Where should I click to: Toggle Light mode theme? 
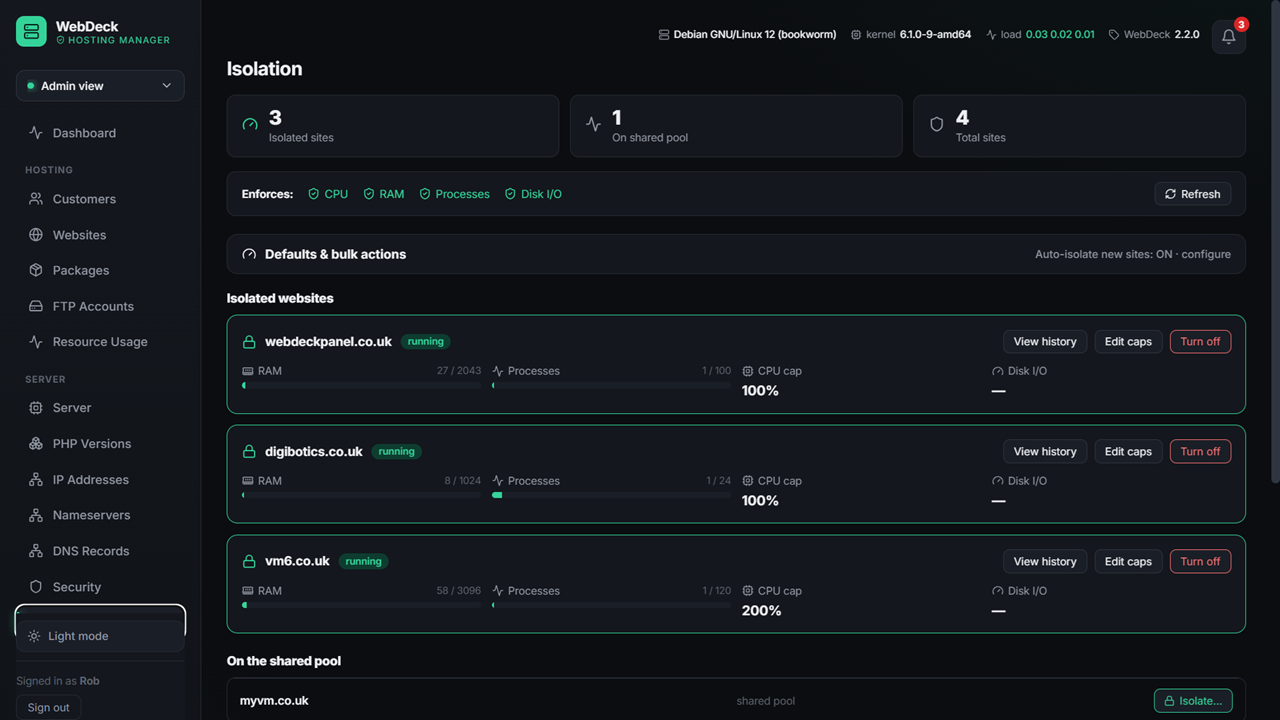tap(100, 636)
